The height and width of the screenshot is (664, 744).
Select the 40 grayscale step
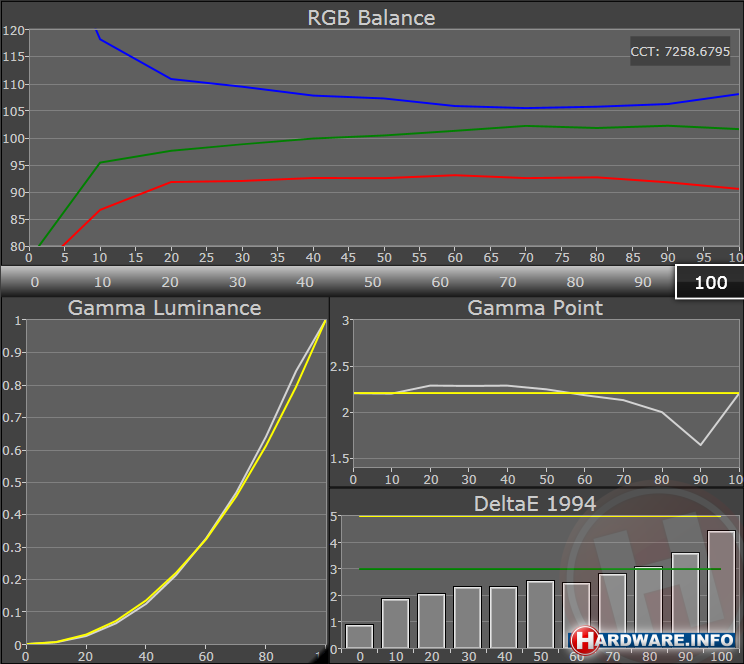[x=305, y=282]
